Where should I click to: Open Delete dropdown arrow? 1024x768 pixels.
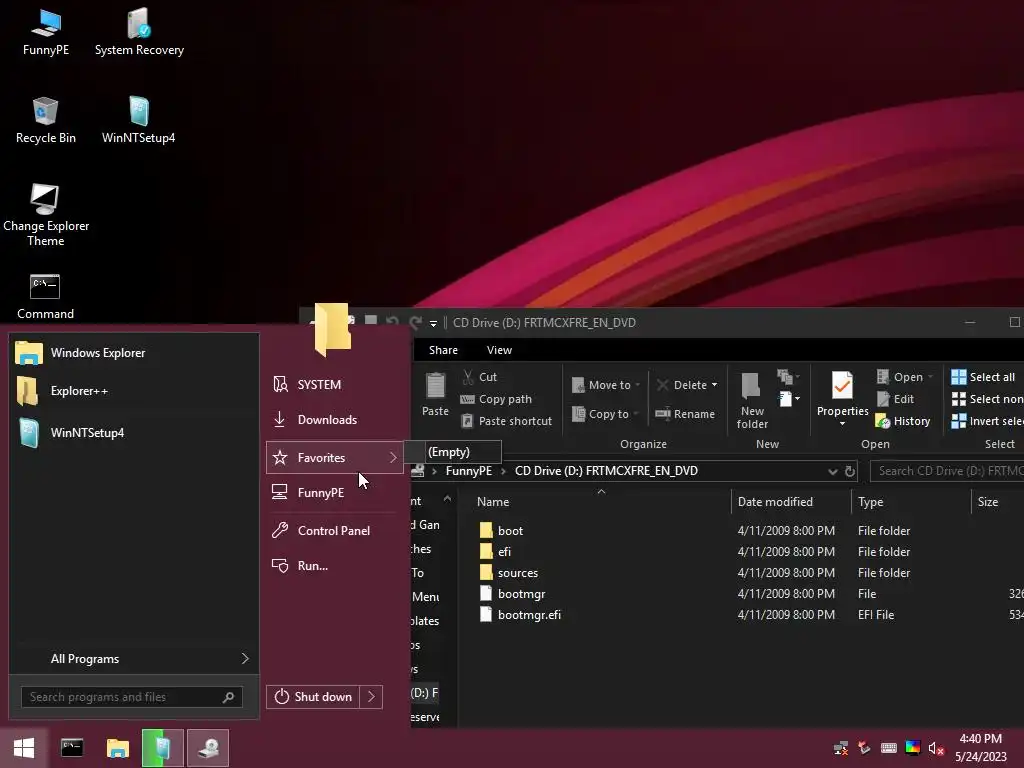[x=714, y=385]
